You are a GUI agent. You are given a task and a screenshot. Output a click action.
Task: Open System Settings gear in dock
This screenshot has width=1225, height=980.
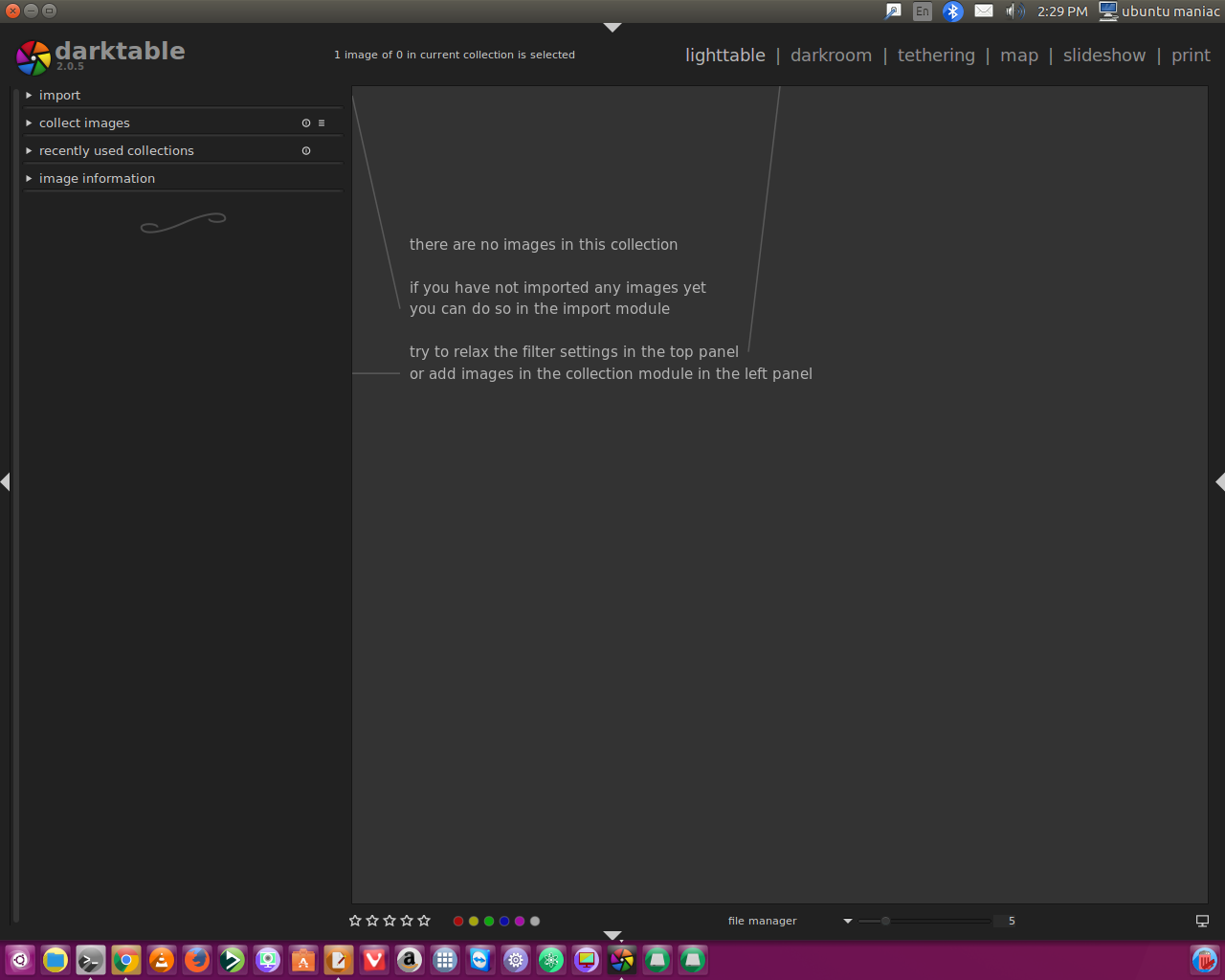coord(516,960)
